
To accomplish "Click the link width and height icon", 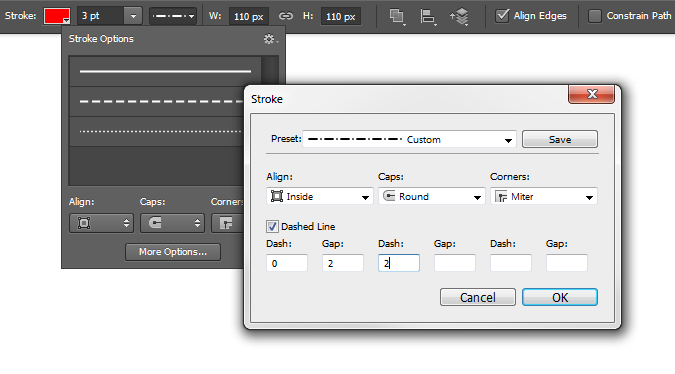I will click(285, 16).
